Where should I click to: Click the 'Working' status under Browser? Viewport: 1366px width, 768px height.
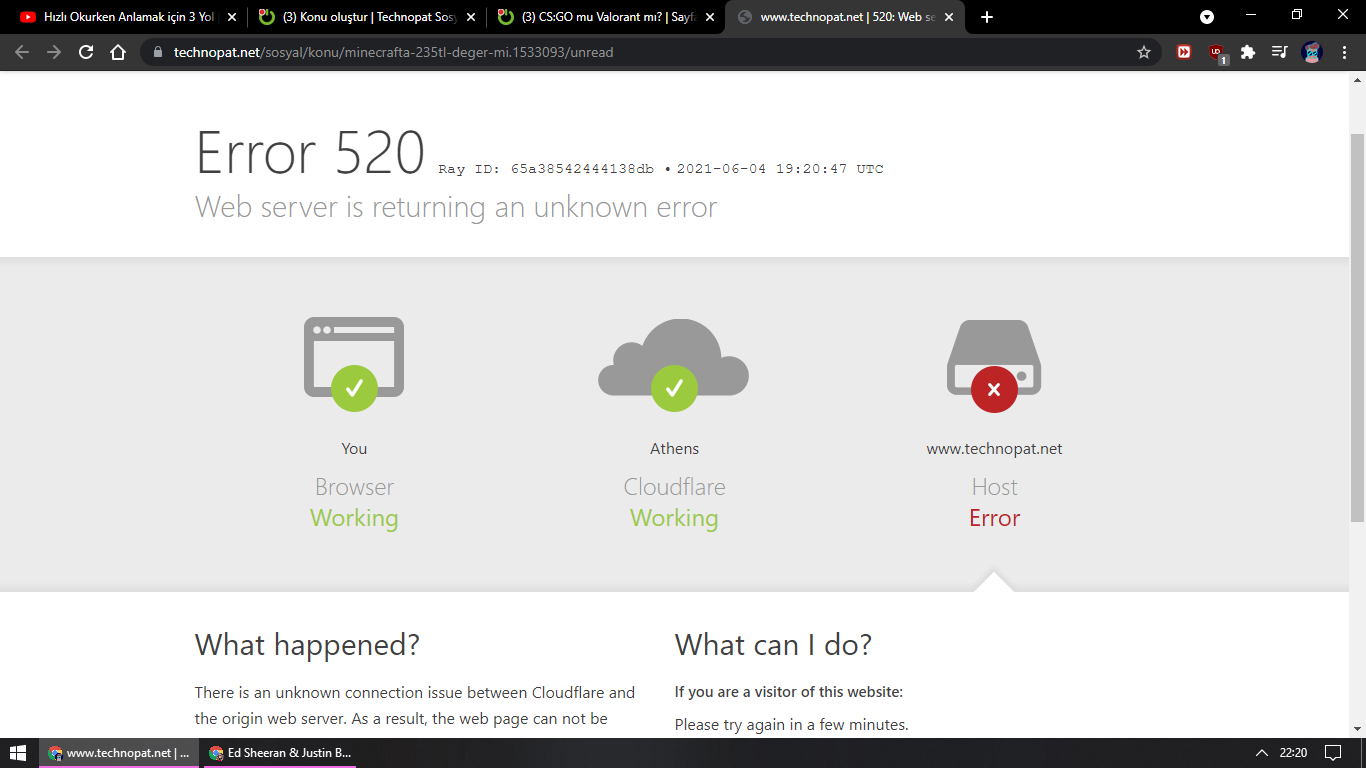pyautogui.click(x=354, y=518)
